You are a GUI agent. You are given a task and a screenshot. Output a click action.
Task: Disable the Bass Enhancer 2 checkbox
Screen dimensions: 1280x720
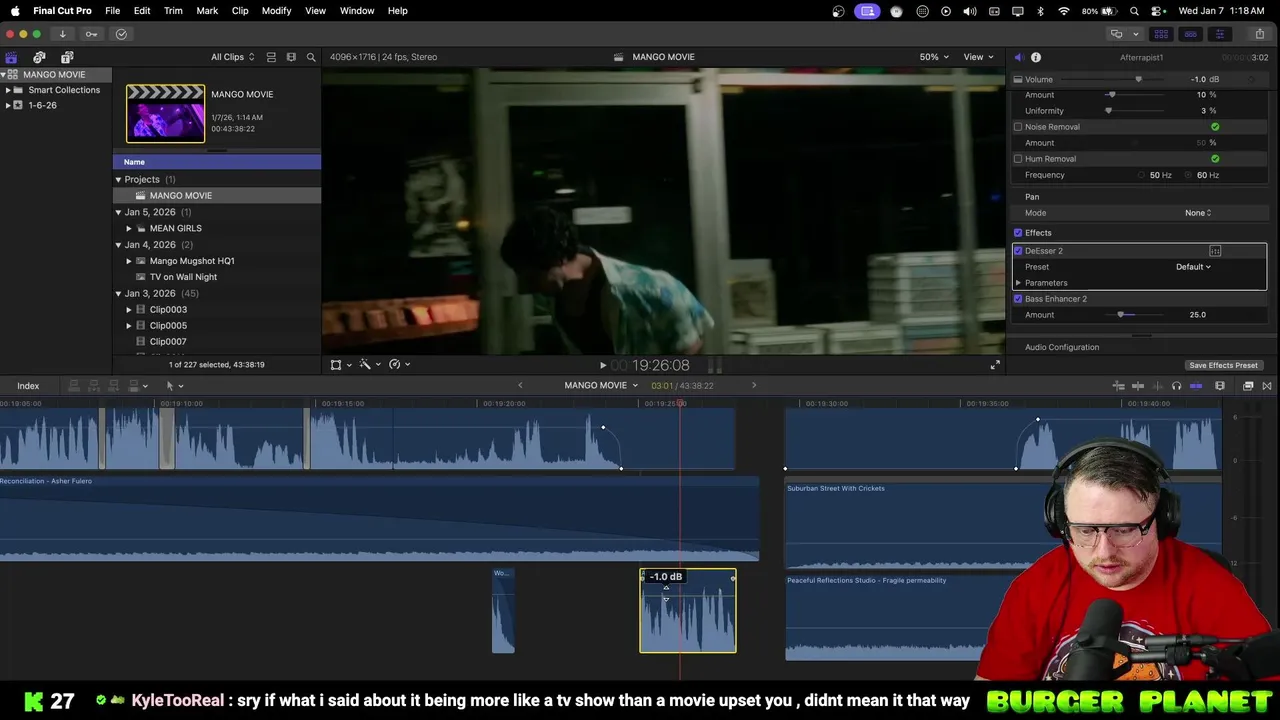point(1018,299)
